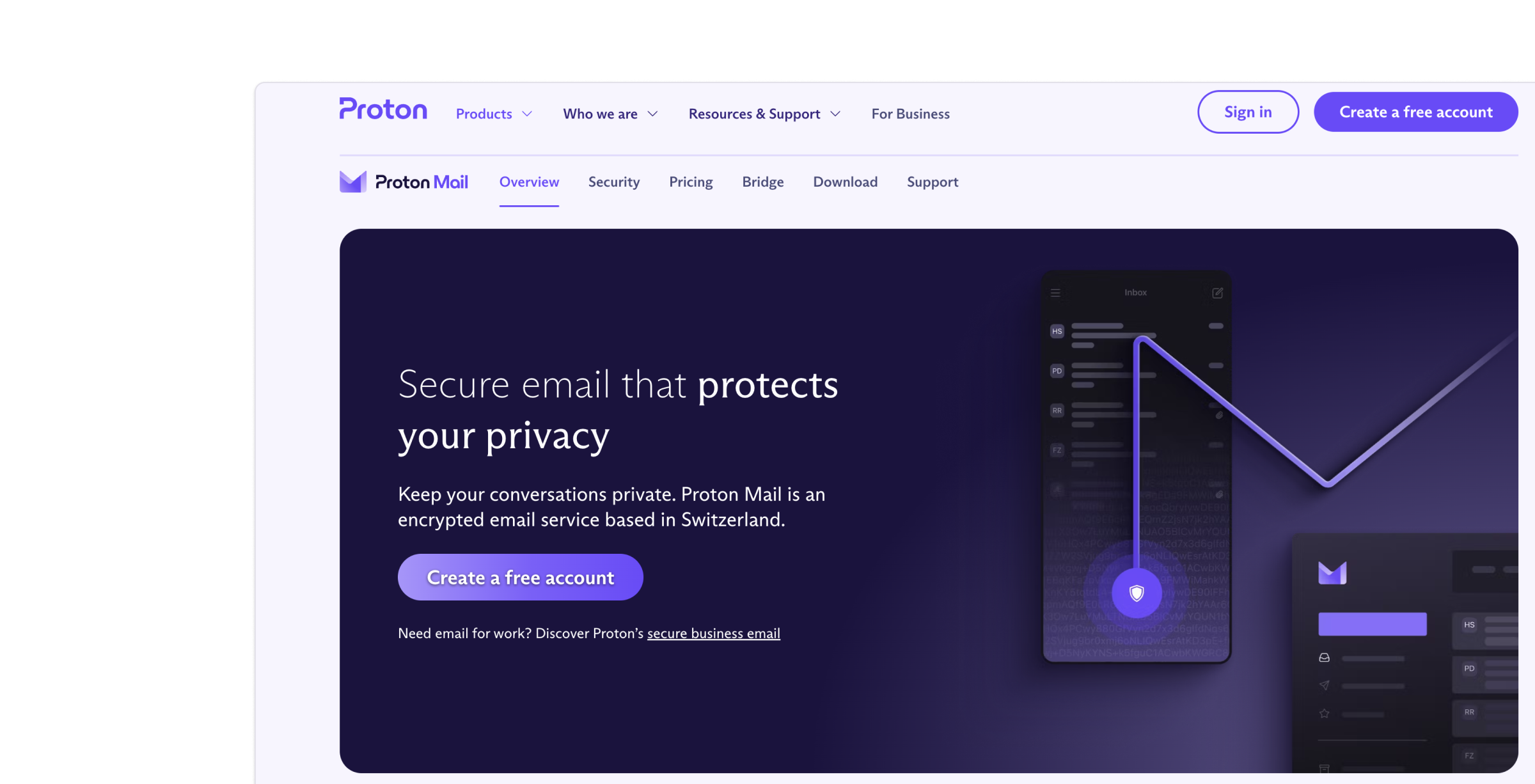Click the sent paper-plane icon in mockup
The height and width of the screenshot is (784, 1535).
coord(1325,686)
